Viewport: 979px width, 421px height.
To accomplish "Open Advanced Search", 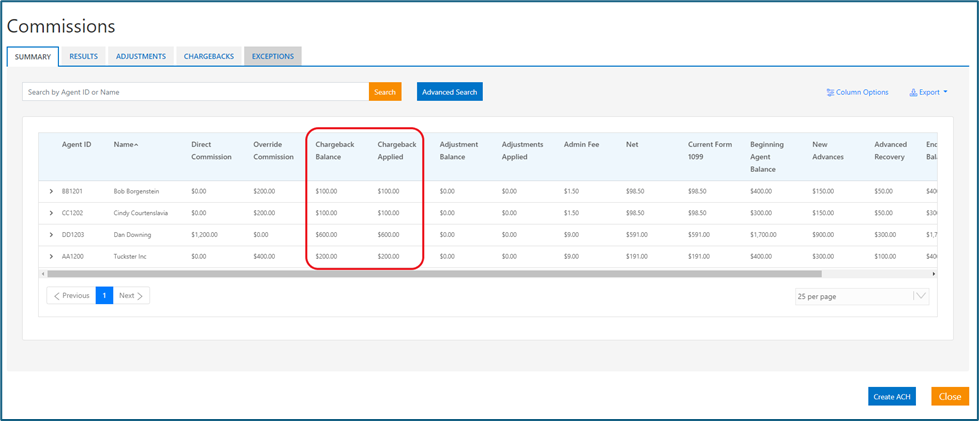I will coord(450,92).
